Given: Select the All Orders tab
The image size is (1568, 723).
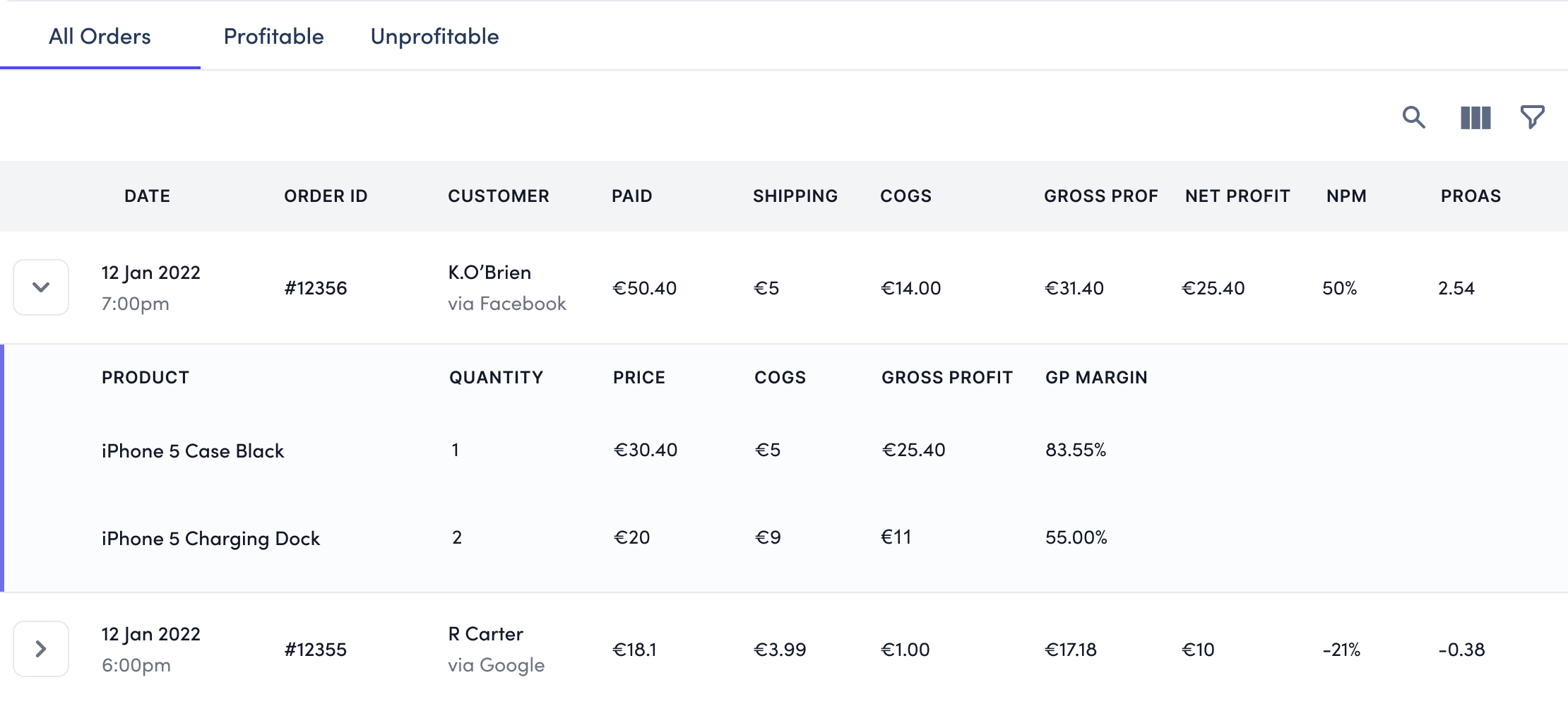Looking at the screenshot, I should 100,37.
